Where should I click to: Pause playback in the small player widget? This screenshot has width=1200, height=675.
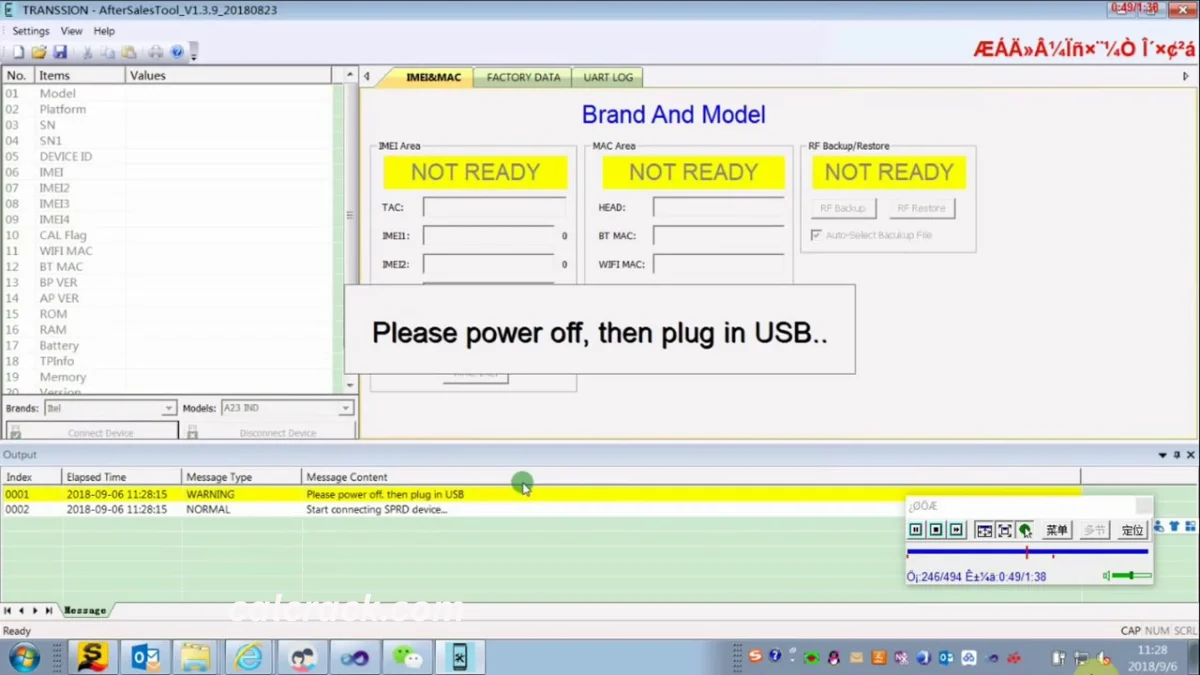[916, 530]
